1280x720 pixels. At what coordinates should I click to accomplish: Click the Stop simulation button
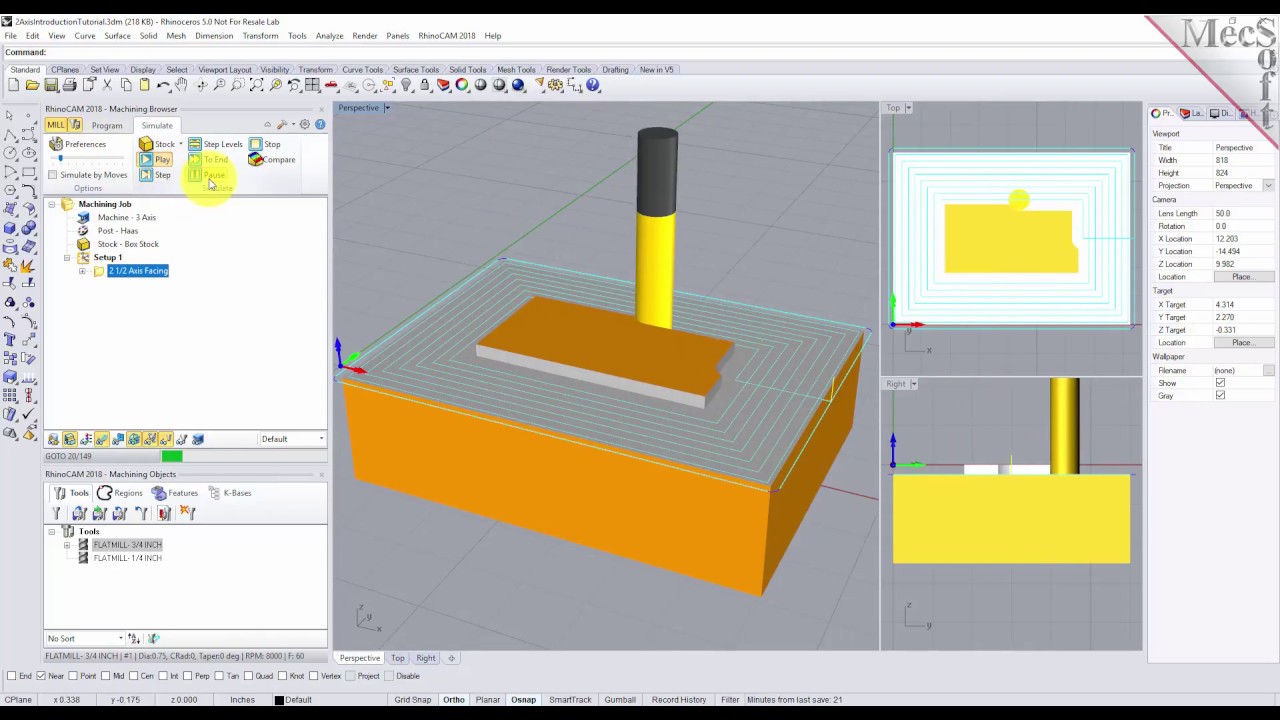coord(265,144)
